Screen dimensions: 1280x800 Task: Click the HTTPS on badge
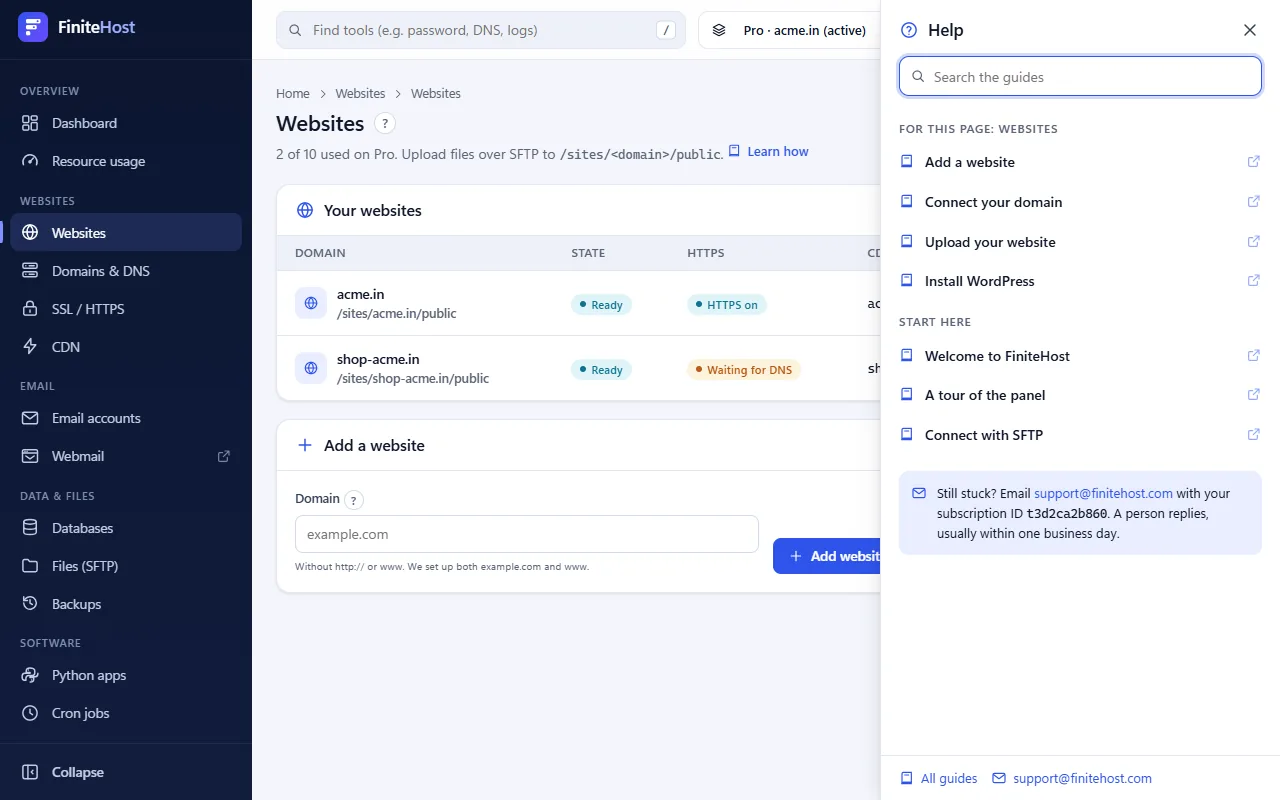click(727, 305)
